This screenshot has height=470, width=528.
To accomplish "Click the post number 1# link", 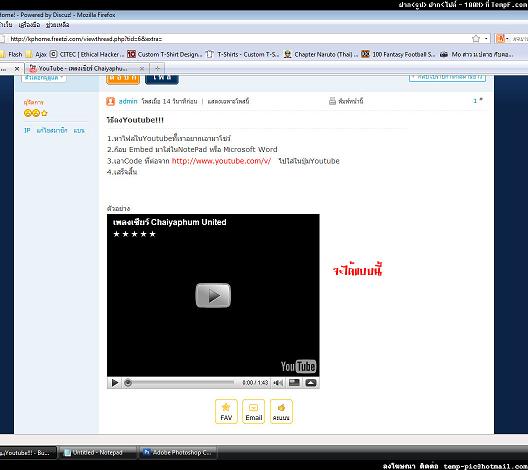I will tap(477, 100).
